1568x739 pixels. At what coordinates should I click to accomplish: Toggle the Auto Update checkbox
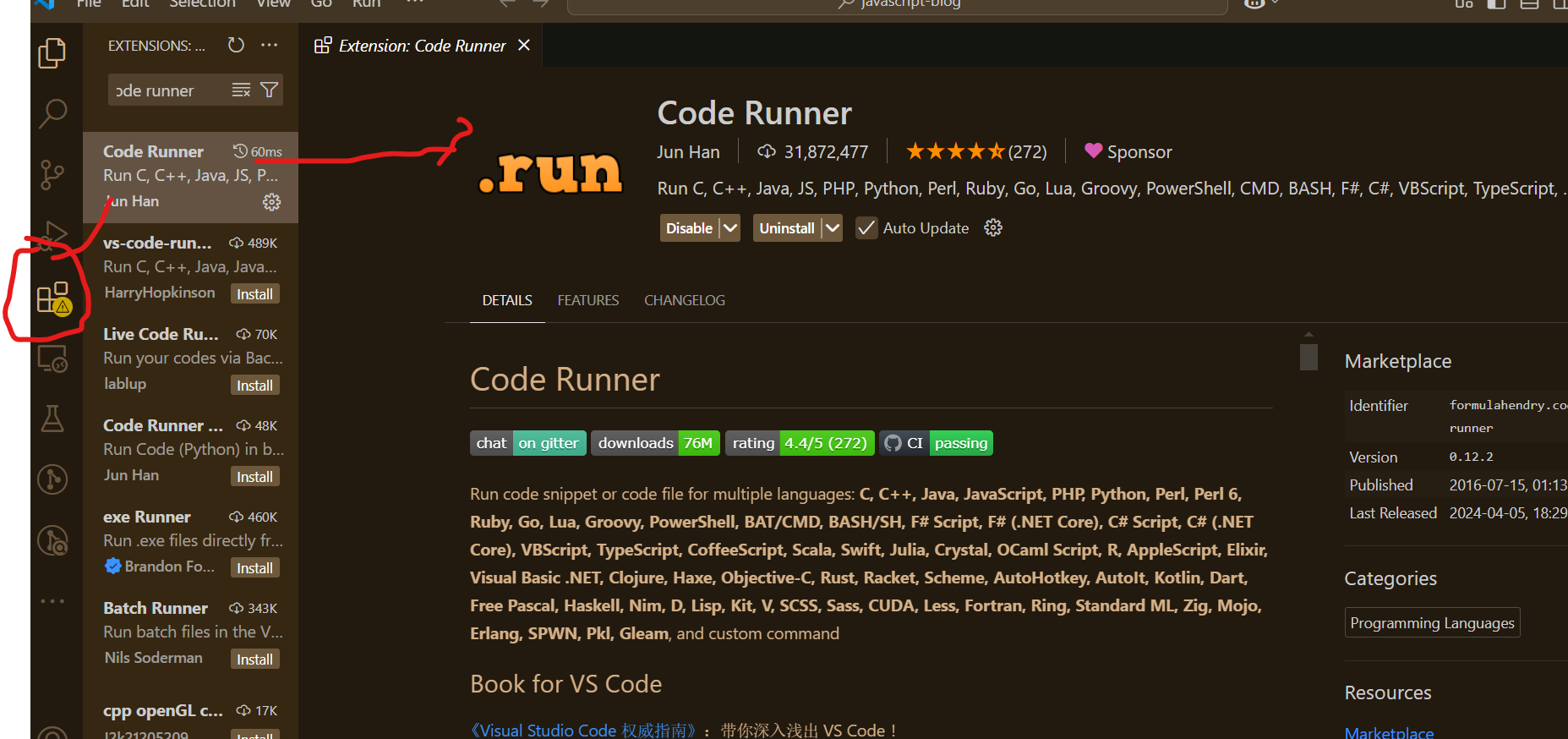(x=866, y=227)
